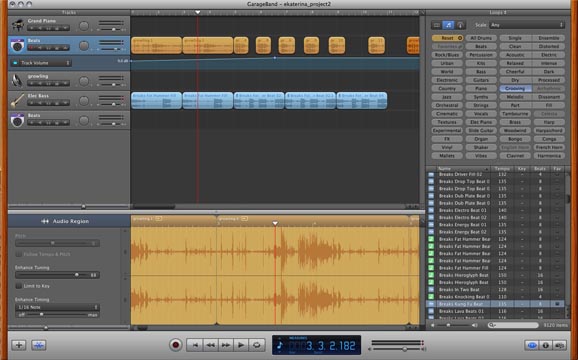
Task: Switch loop browser to podcast sounds view
Action: (460, 25)
